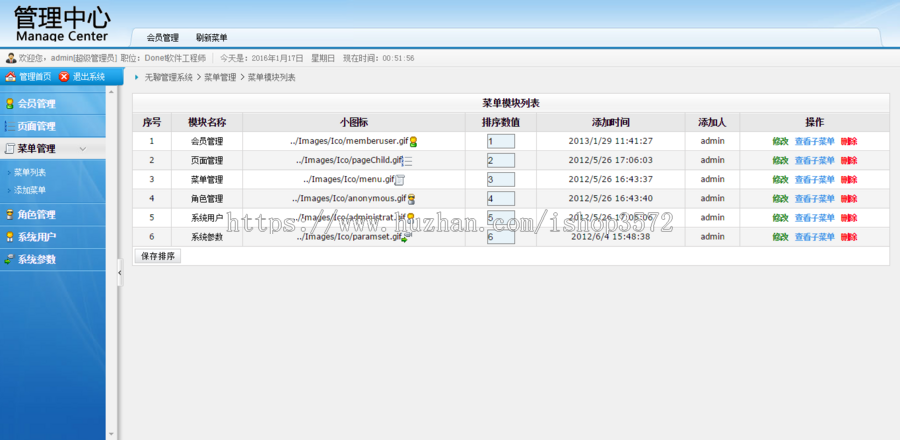Click the red X icon beside 退出系统
Screen dimensions: 900x440
[x=64, y=77]
